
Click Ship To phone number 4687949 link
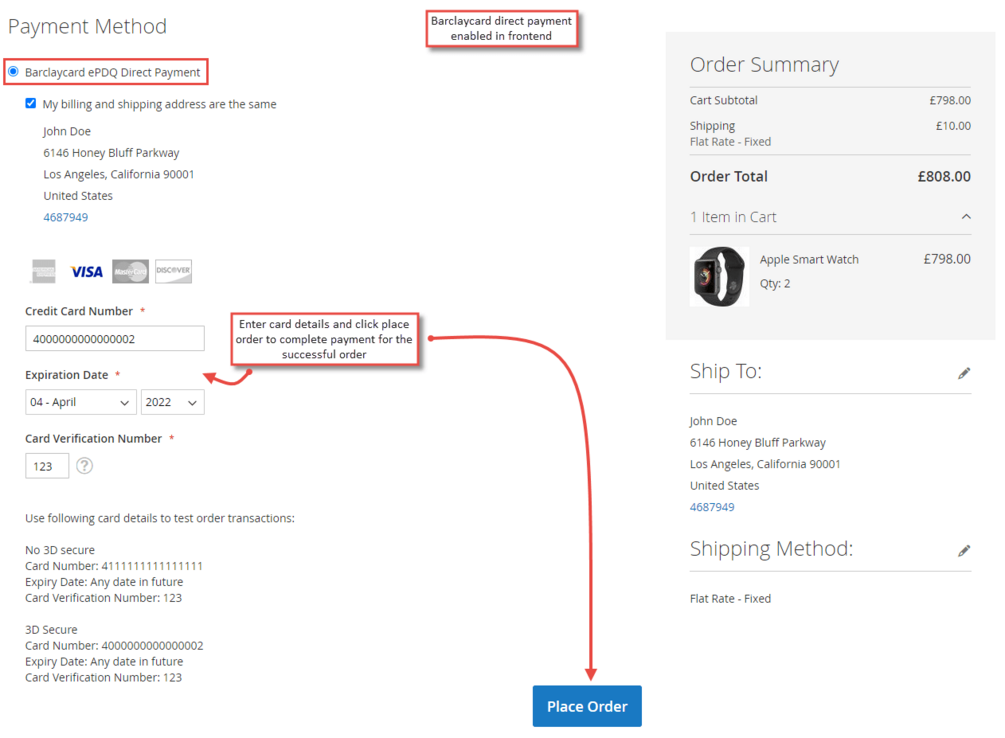pos(712,507)
